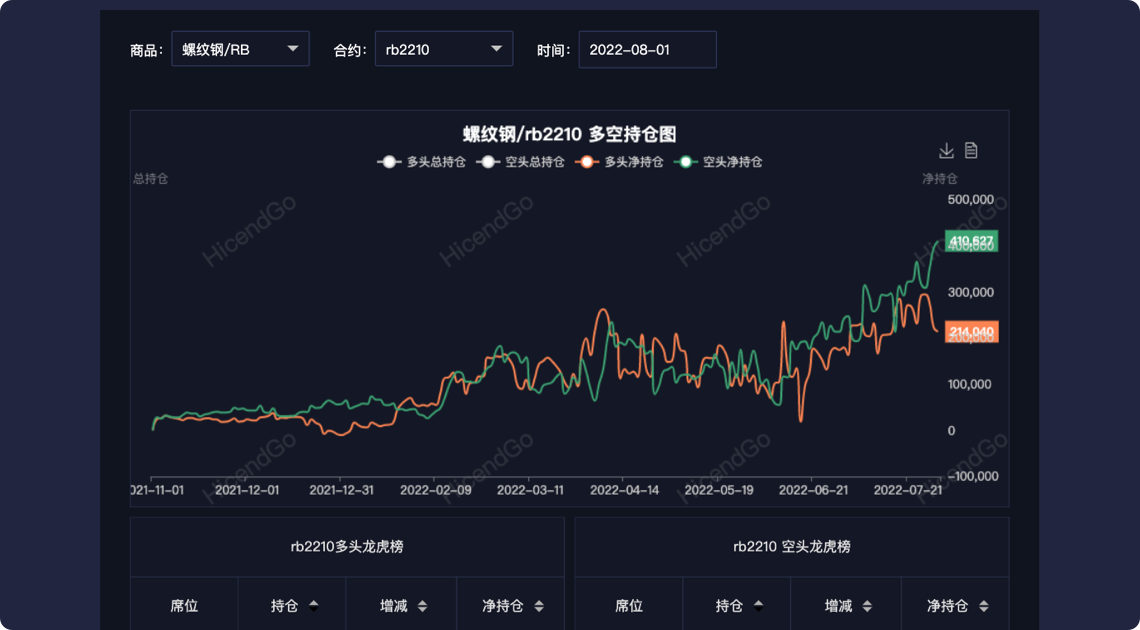Sort short-side table by 持仓 column
The height and width of the screenshot is (630, 1140).
pyautogui.click(x=758, y=605)
